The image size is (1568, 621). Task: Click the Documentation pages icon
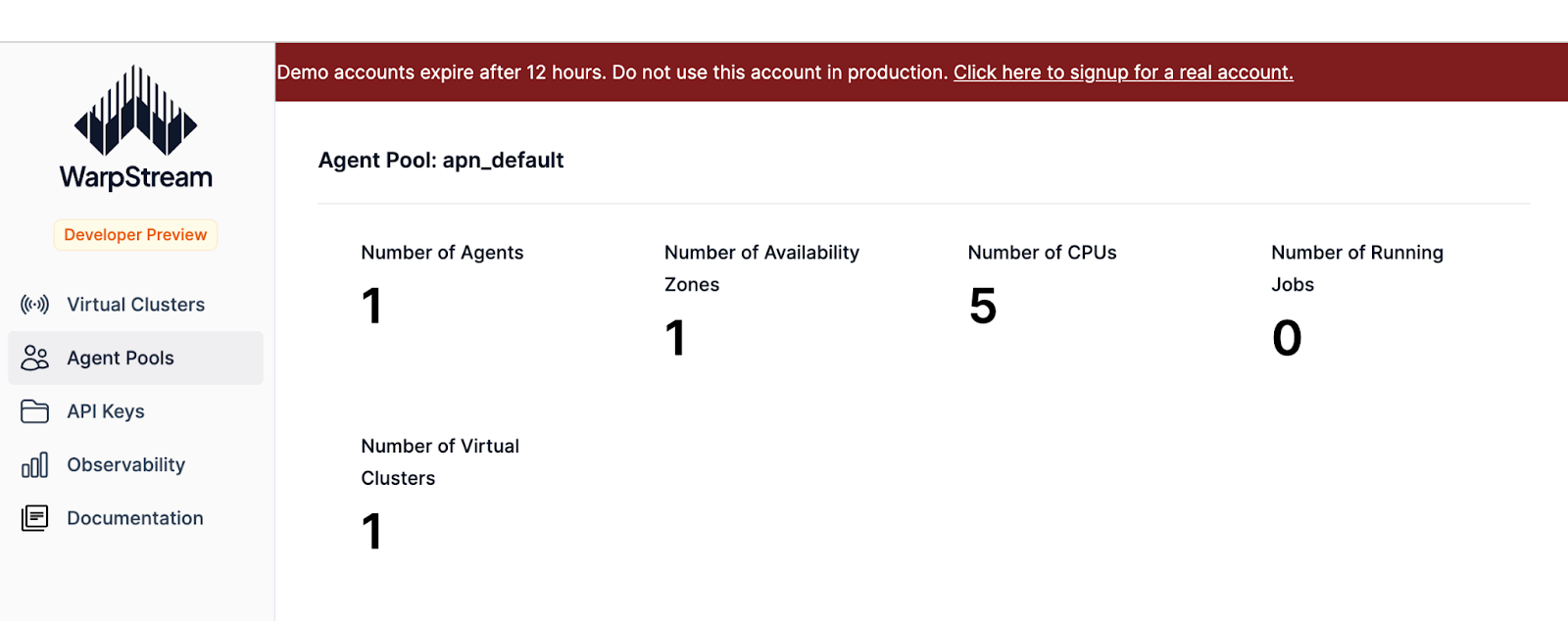[x=34, y=518]
